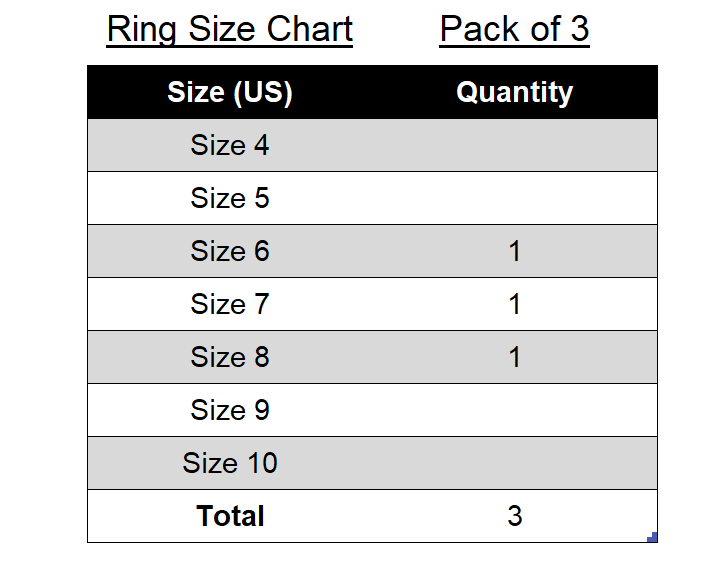Click the table resize handle at bottom-right corner
Screen dimensions: 725x570
[x=653, y=538]
